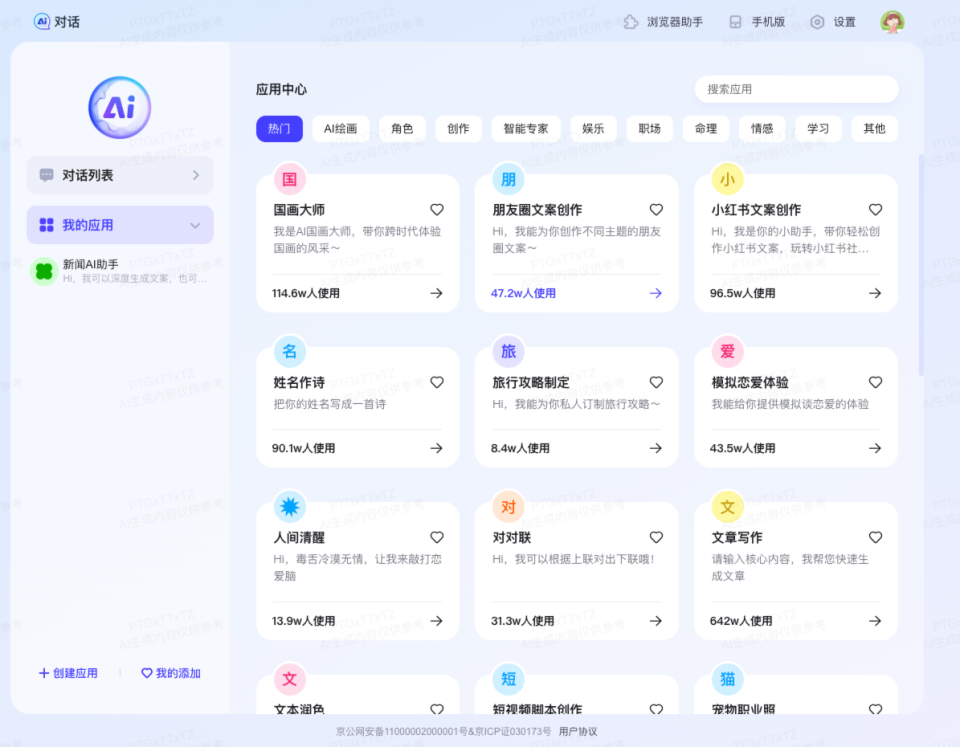Open 设置 settings

pos(833,22)
